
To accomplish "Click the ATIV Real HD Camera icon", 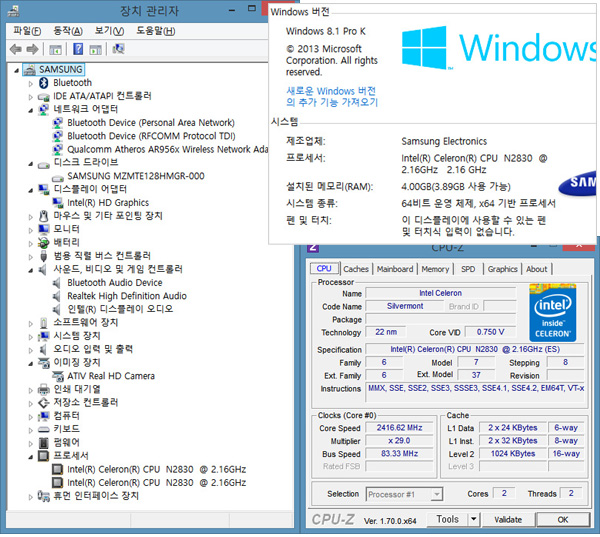I will click(58, 376).
